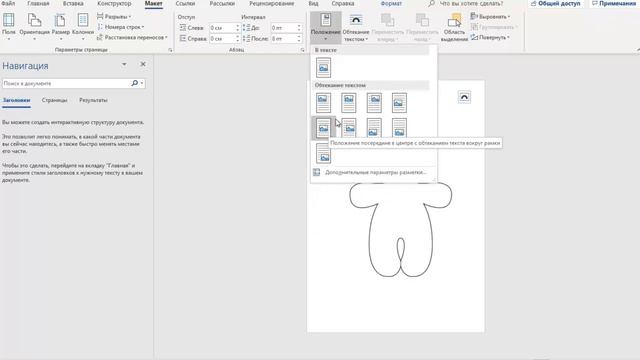
Task: Open the Размер paper size menu
Action: [x=61, y=26]
